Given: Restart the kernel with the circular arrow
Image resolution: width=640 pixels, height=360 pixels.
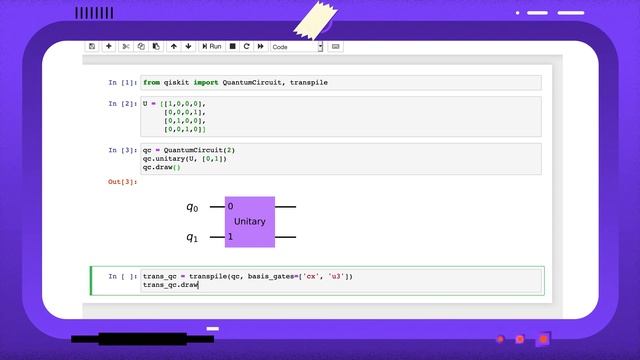Looking at the screenshot, I should coord(247,47).
